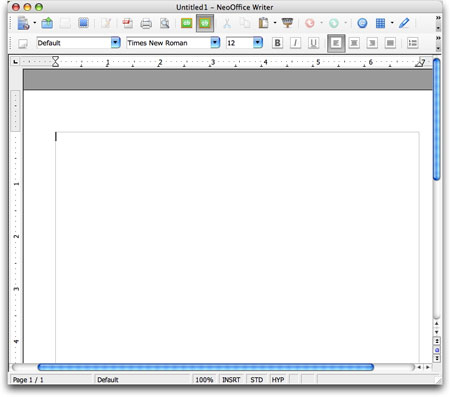Viewport: 450px width, 397px height.
Task: Click the Previous Page button
Action: 437,341
